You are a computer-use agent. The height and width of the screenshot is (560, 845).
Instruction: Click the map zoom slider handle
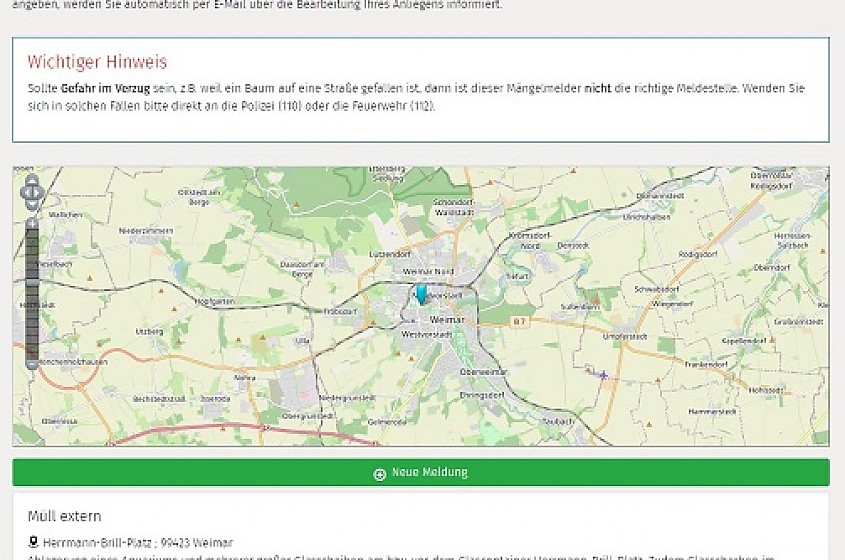[x=32, y=283]
